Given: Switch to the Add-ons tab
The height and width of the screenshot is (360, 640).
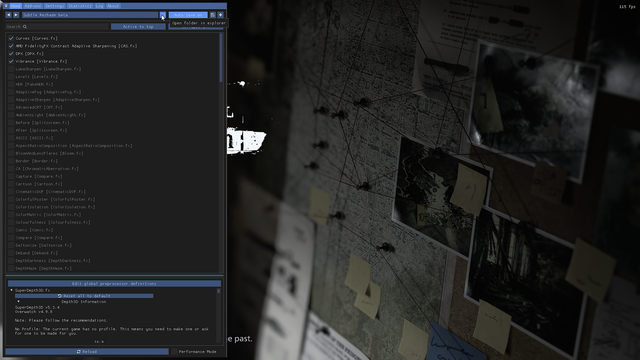Looking at the screenshot, I should [x=33, y=6].
